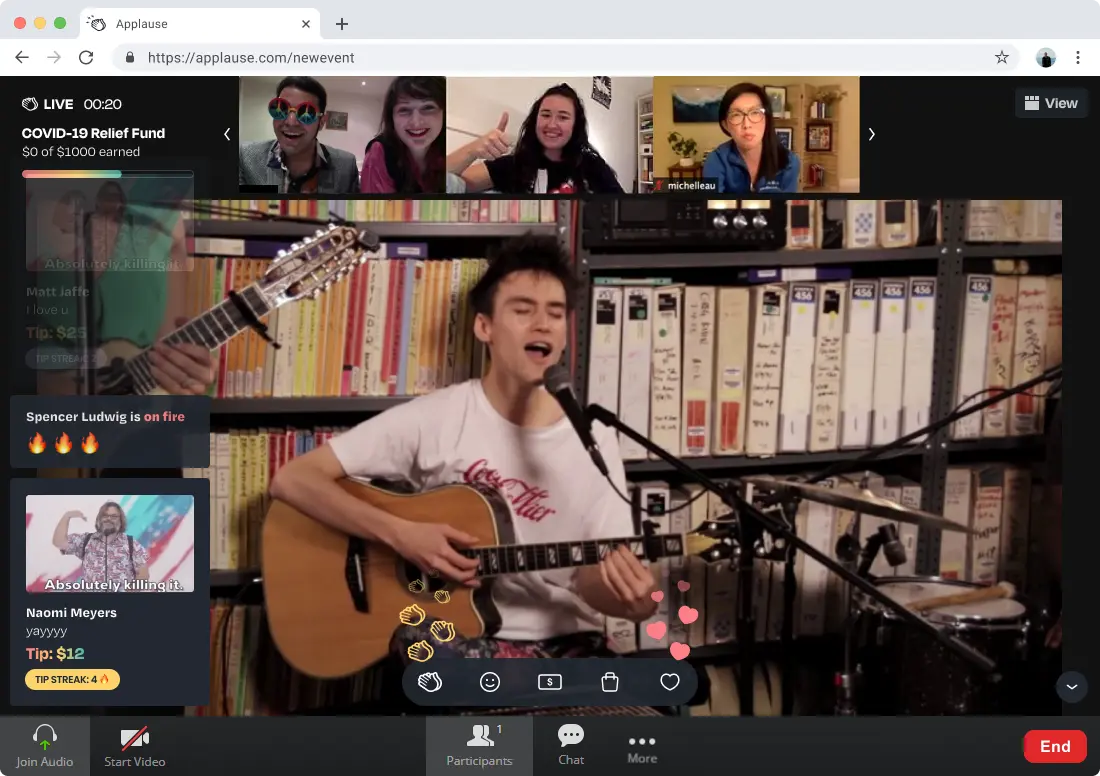Join Audio with the headphones button
Screen dimensions: 1100x776
[x=45, y=746]
